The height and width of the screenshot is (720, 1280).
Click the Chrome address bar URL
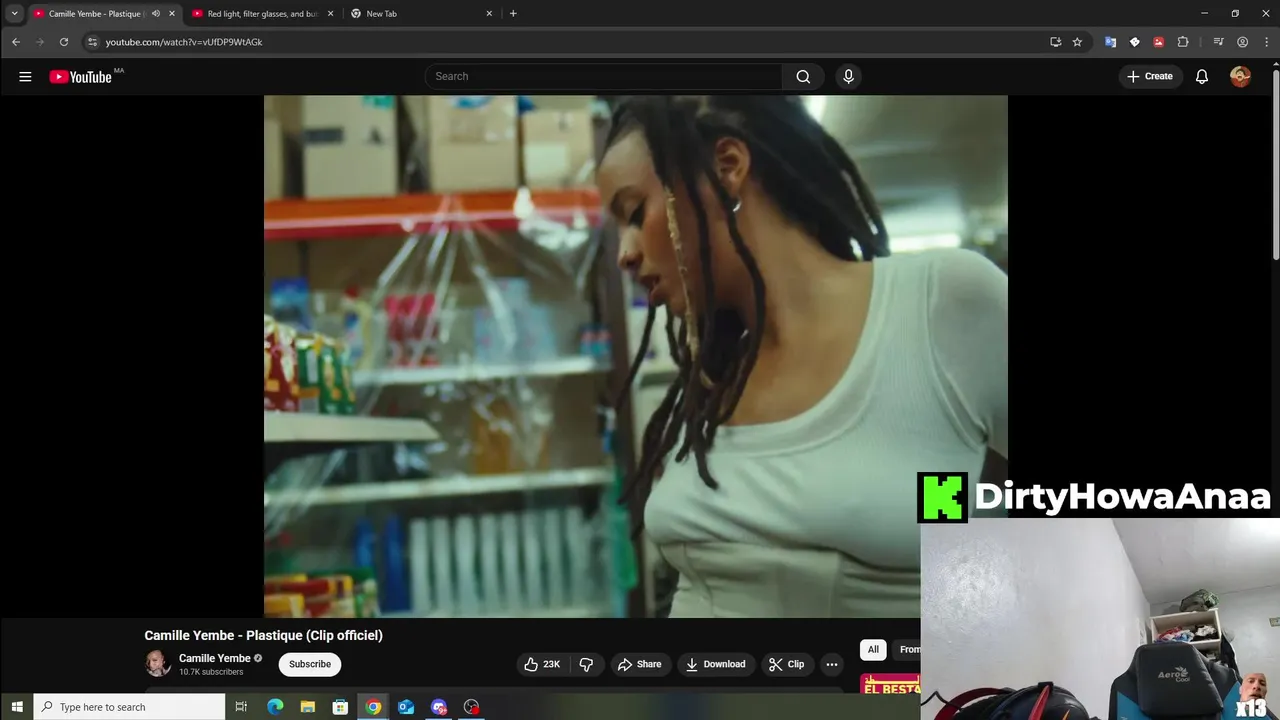[184, 42]
